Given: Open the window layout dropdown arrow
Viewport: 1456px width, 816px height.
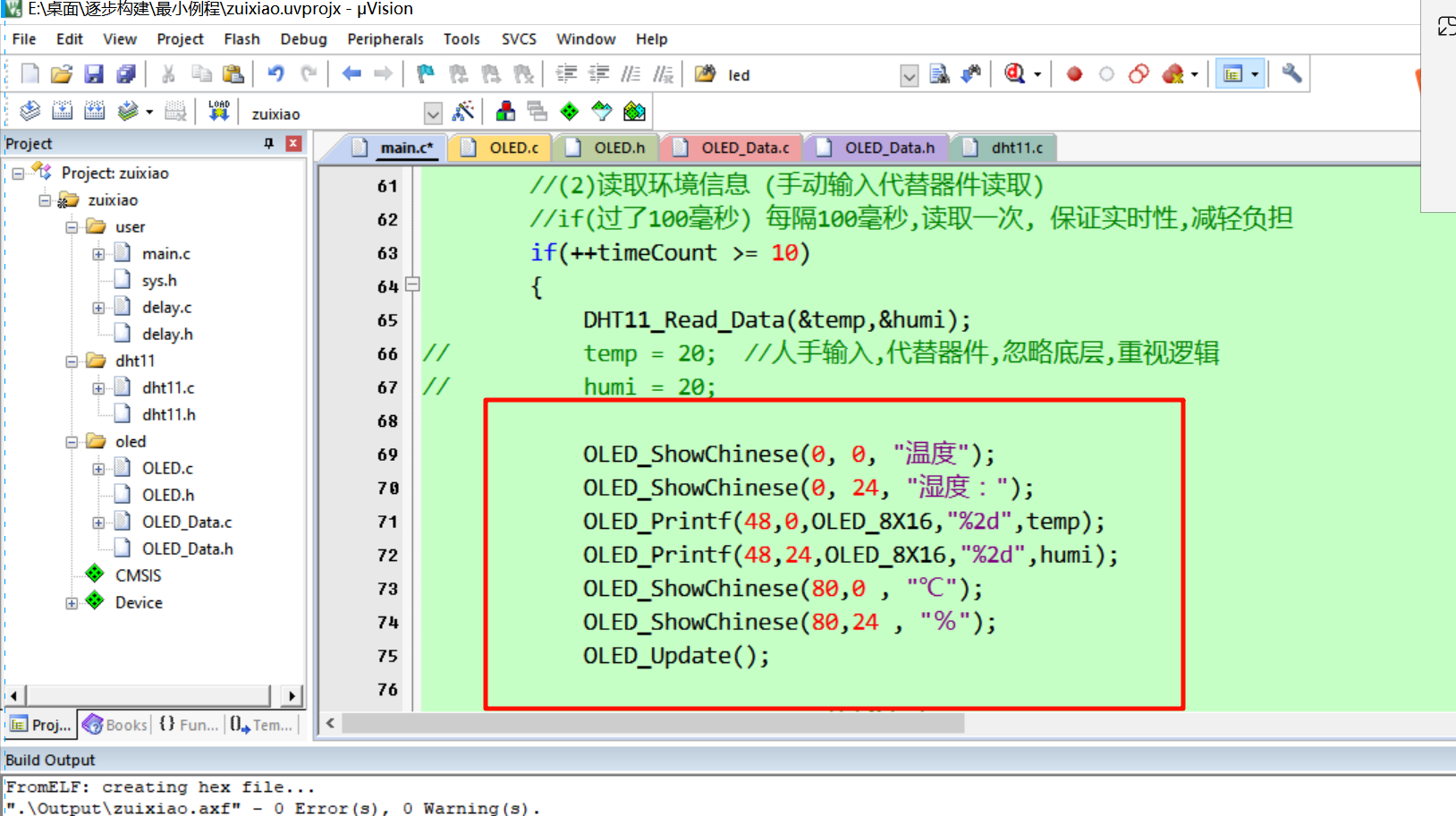Looking at the screenshot, I should click(x=1254, y=74).
